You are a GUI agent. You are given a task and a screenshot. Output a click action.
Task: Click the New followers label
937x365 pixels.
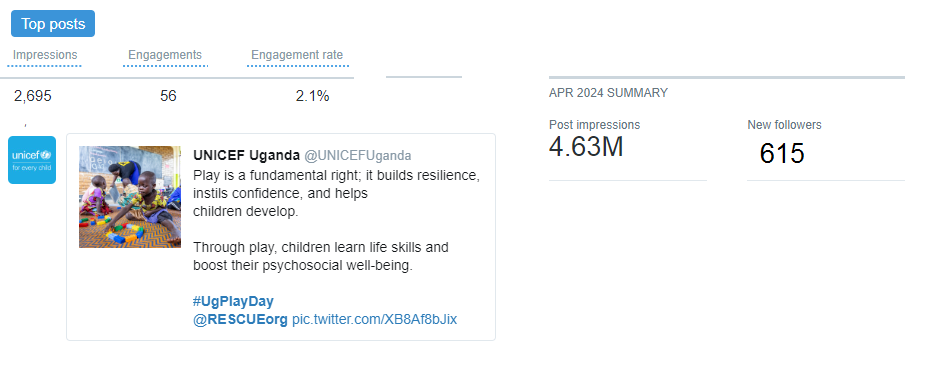tap(785, 125)
